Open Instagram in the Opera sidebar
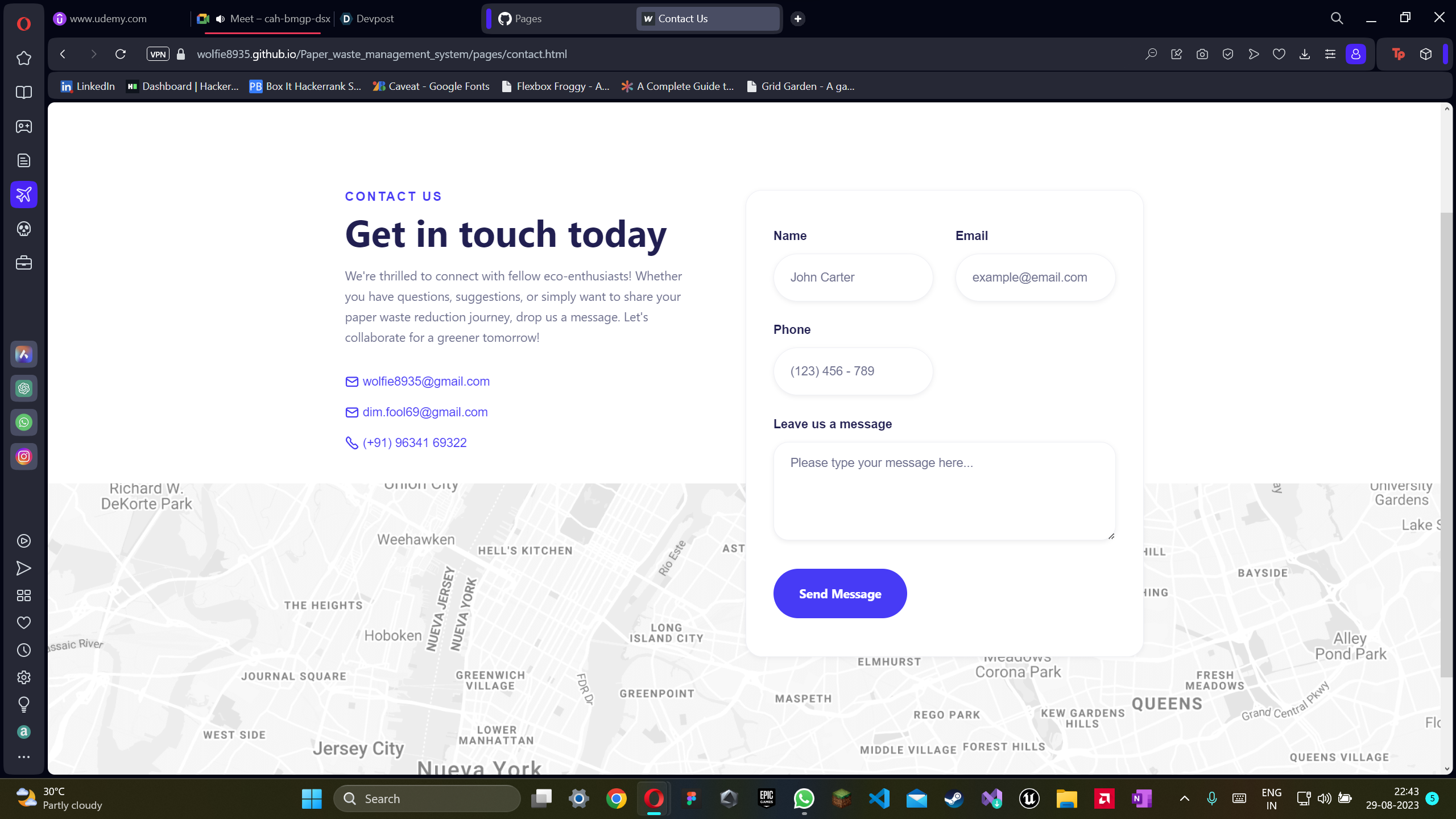This screenshot has width=1456, height=819. pos(23,457)
